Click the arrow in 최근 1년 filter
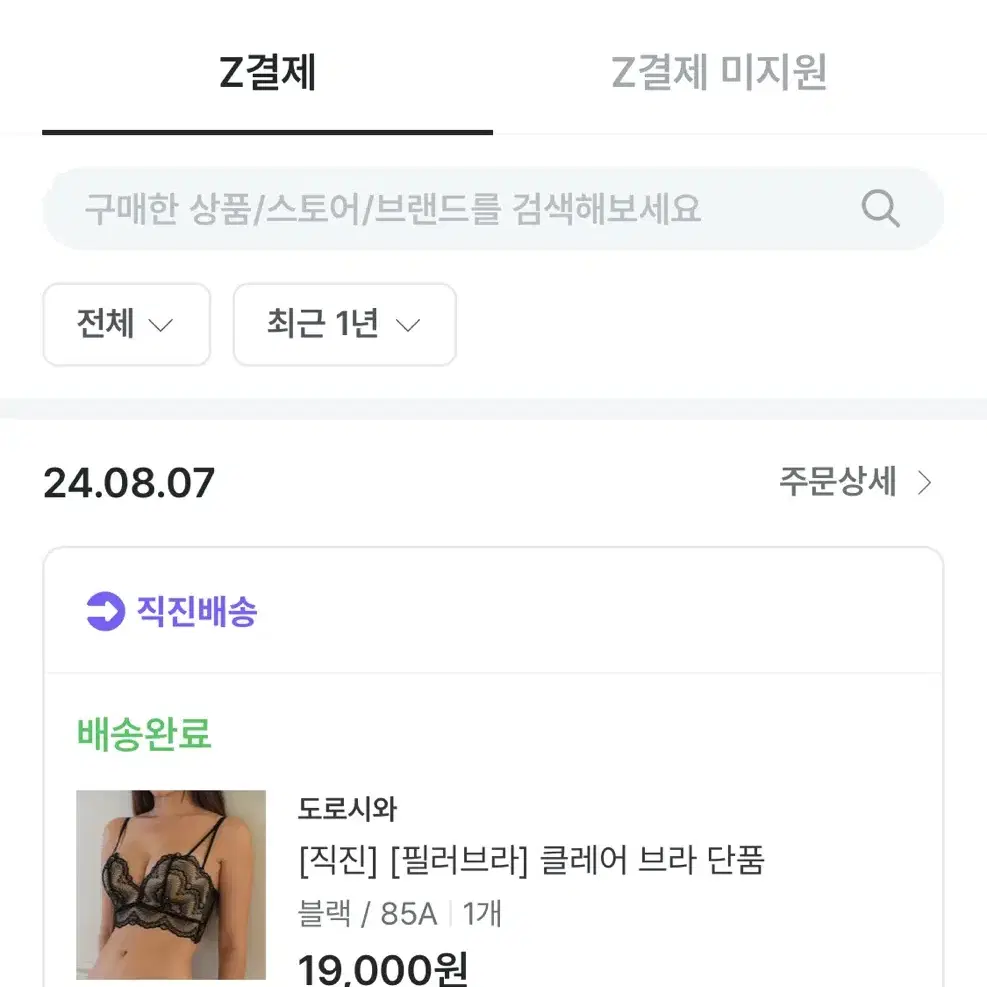 coord(408,325)
